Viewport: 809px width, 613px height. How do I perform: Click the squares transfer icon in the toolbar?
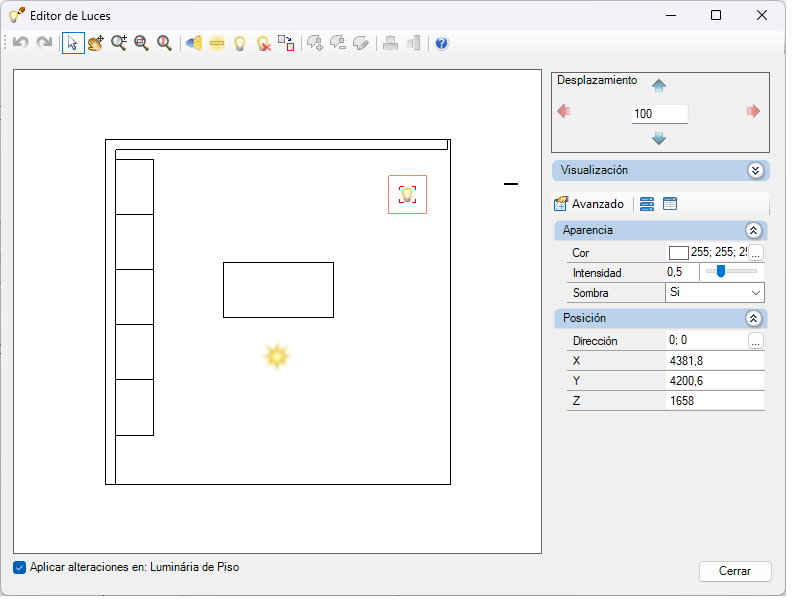click(286, 43)
